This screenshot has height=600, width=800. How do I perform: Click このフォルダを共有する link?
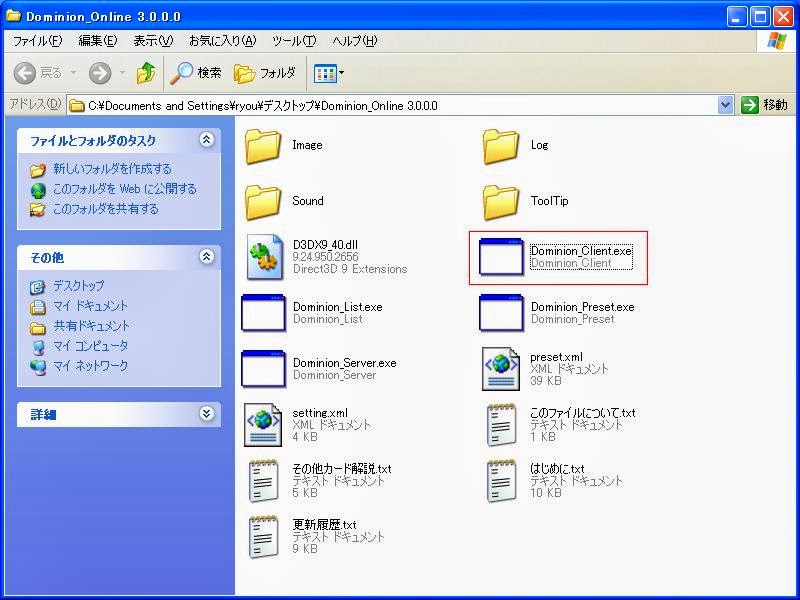pyautogui.click(x=106, y=209)
